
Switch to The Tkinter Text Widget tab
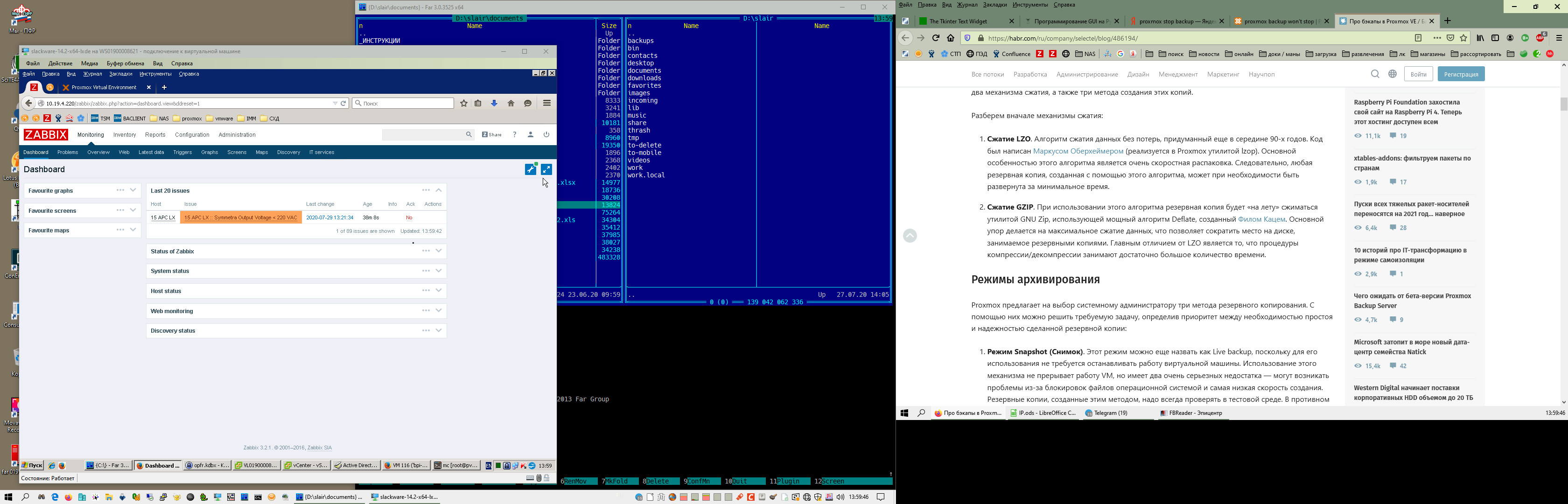point(966,21)
